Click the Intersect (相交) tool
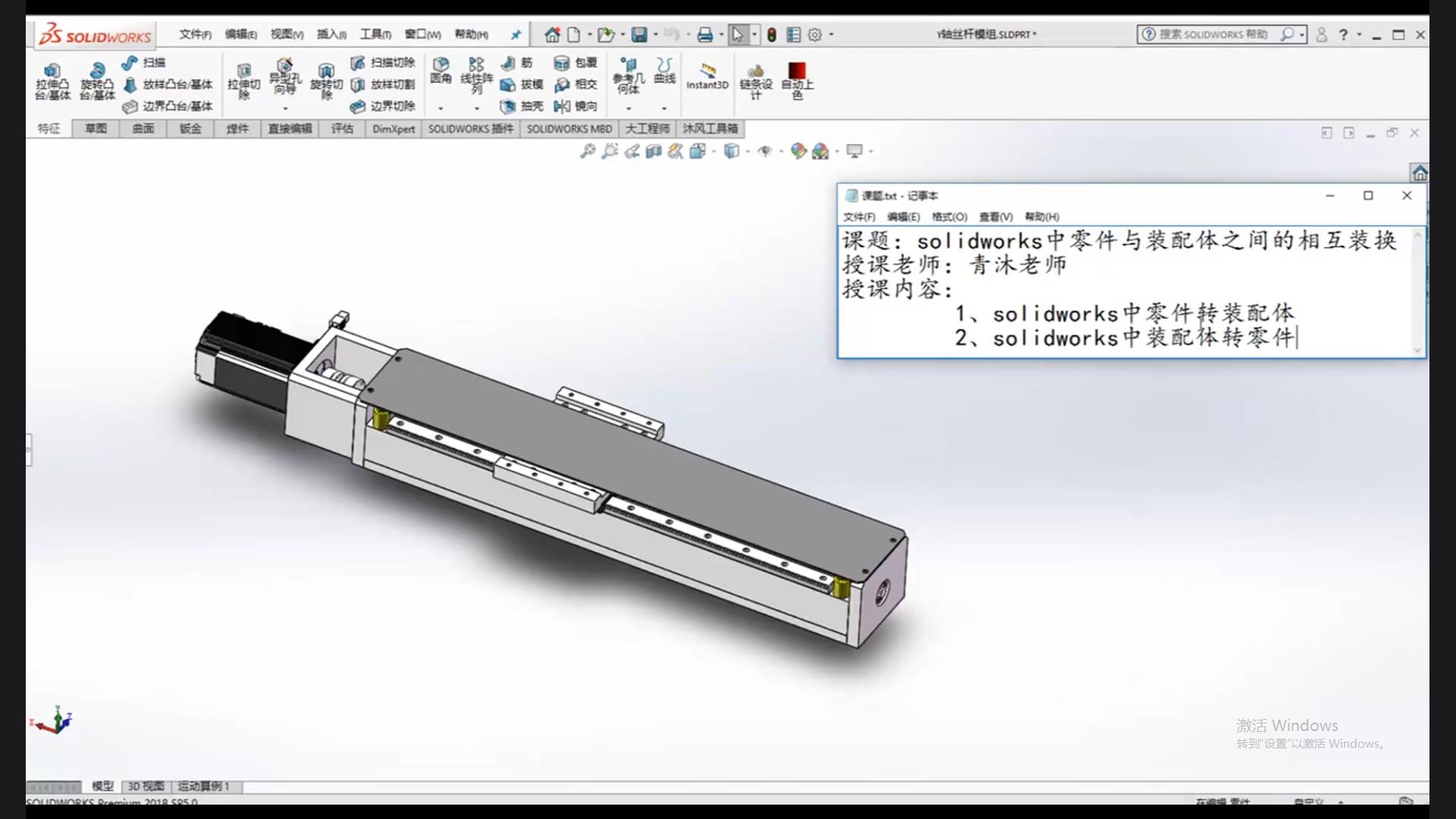 point(576,85)
